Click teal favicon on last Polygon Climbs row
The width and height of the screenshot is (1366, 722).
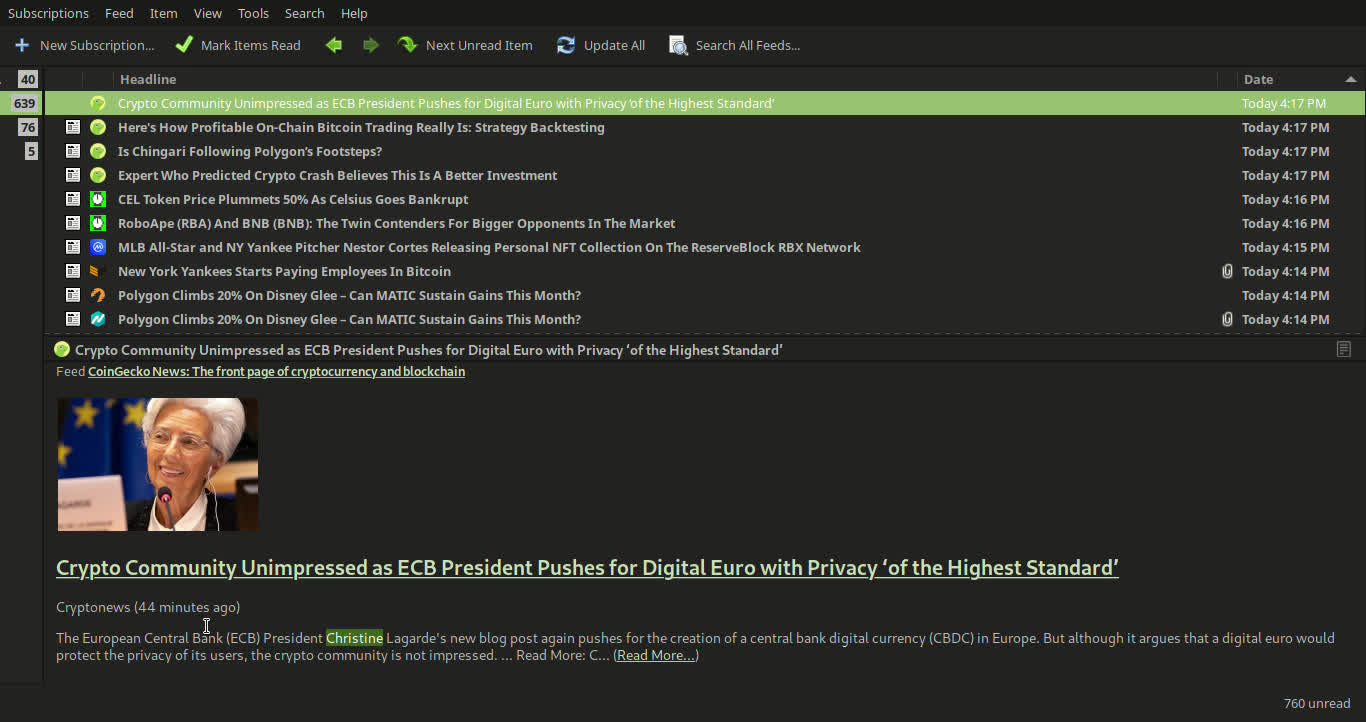point(98,319)
